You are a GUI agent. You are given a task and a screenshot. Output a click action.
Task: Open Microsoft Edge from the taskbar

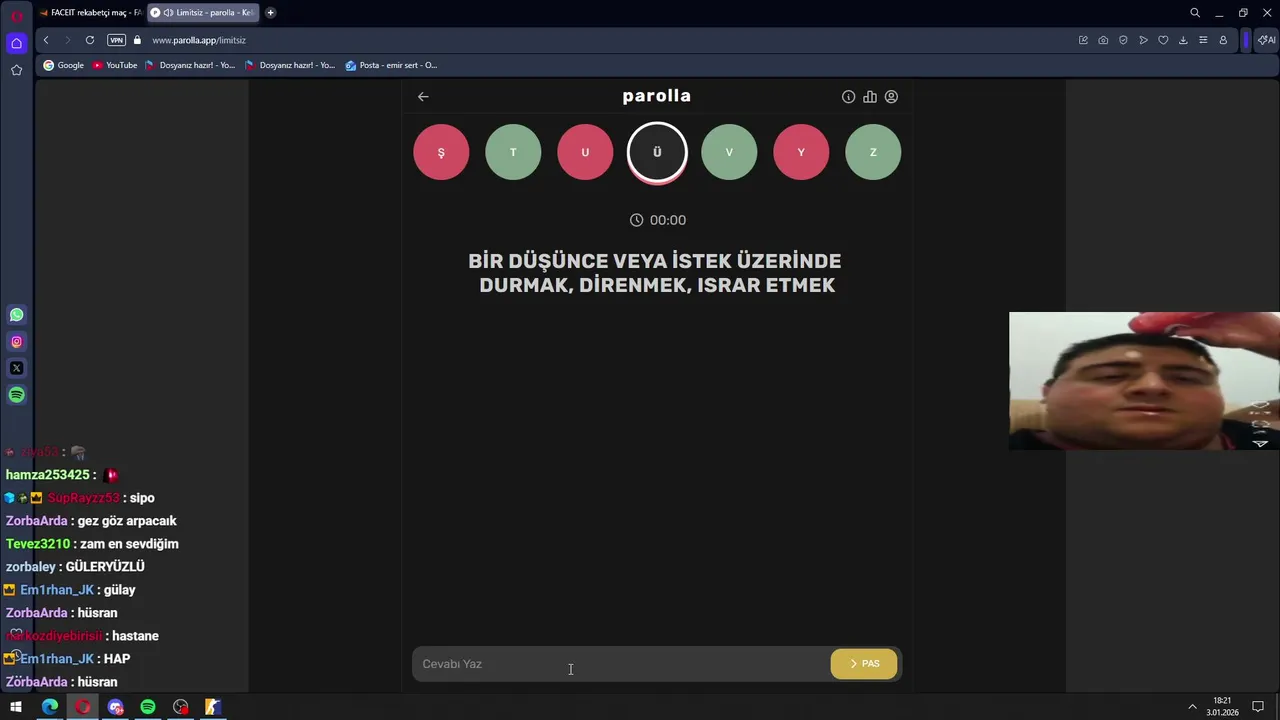pyautogui.click(x=50, y=707)
